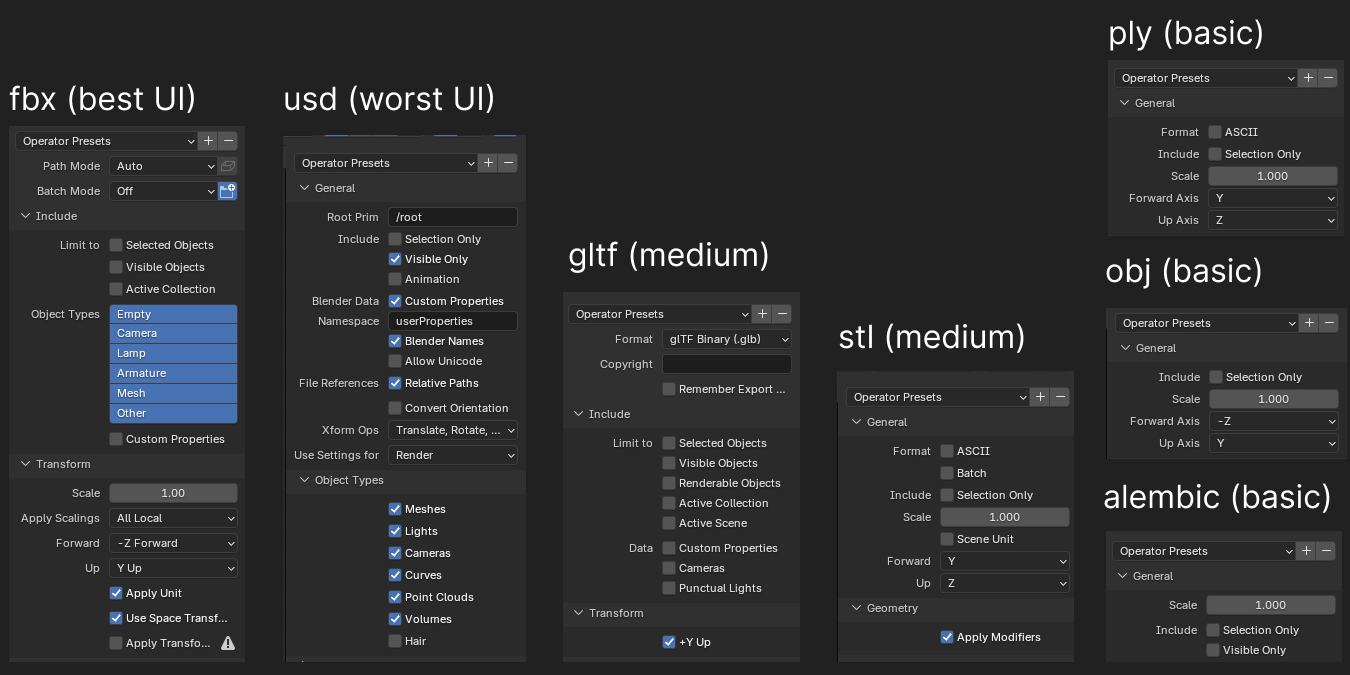The image size is (1350, 675).
Task: Add a preset in the usd panel
Action: [488, 163]
